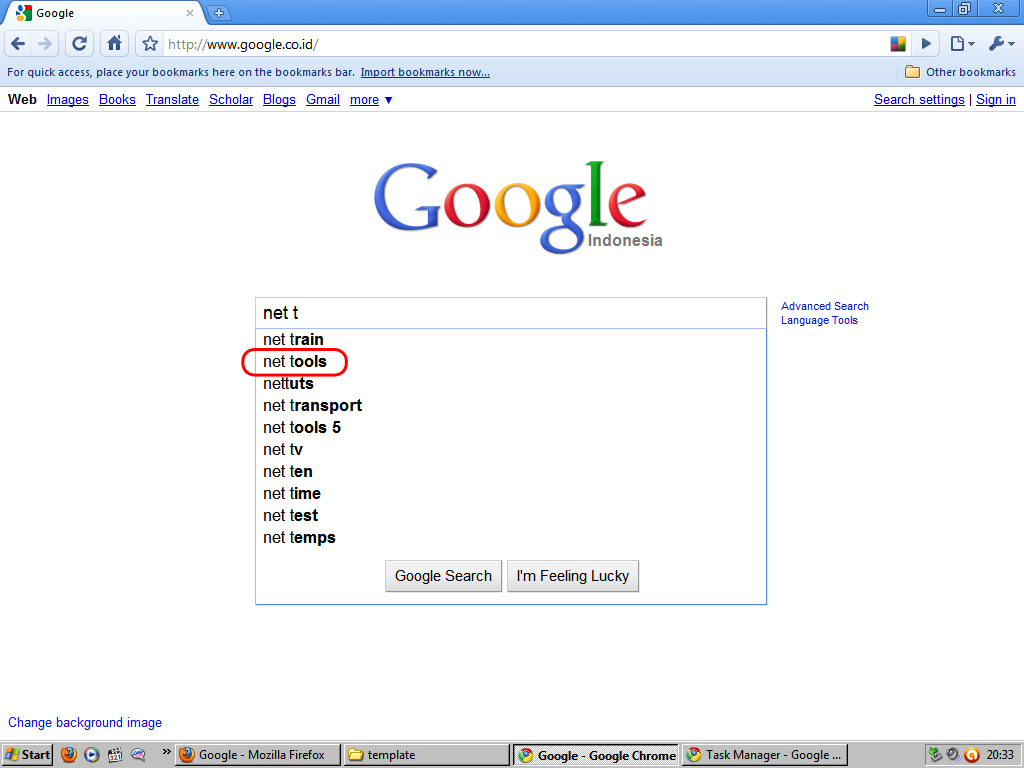Select suggestion 'net test'

[511, 515]
